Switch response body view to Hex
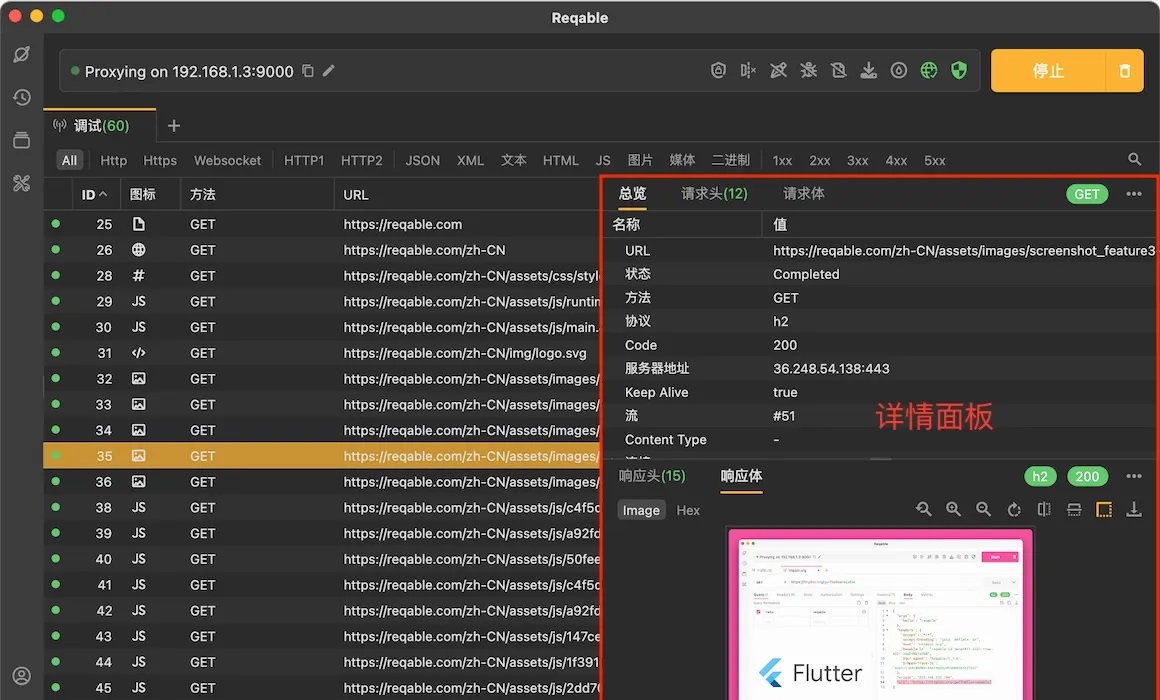 688,510
